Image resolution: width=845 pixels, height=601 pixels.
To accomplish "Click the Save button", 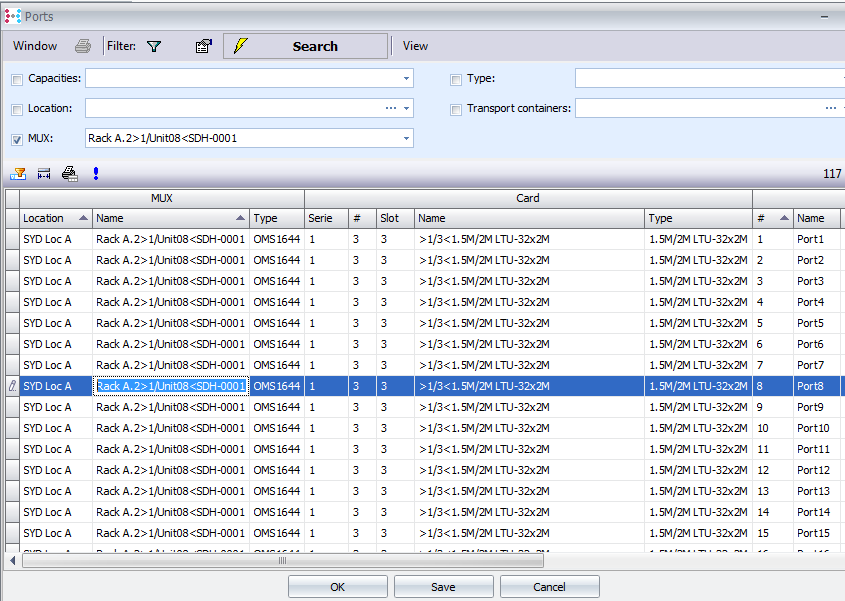I will [x=444, y=587].
